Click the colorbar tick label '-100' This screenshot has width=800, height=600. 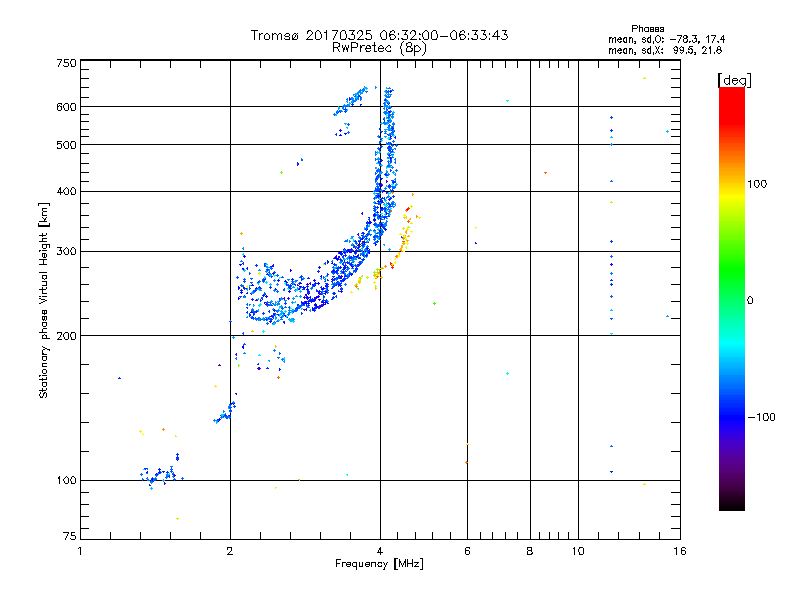pyautogui.click(x=762, y=417)
